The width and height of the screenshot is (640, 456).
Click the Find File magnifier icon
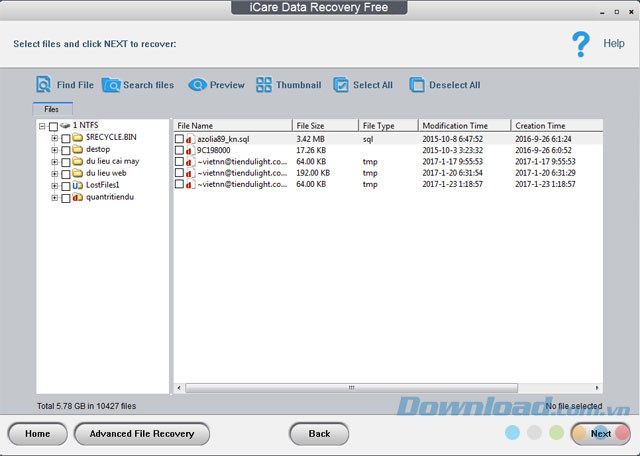(x=43, y=85)
